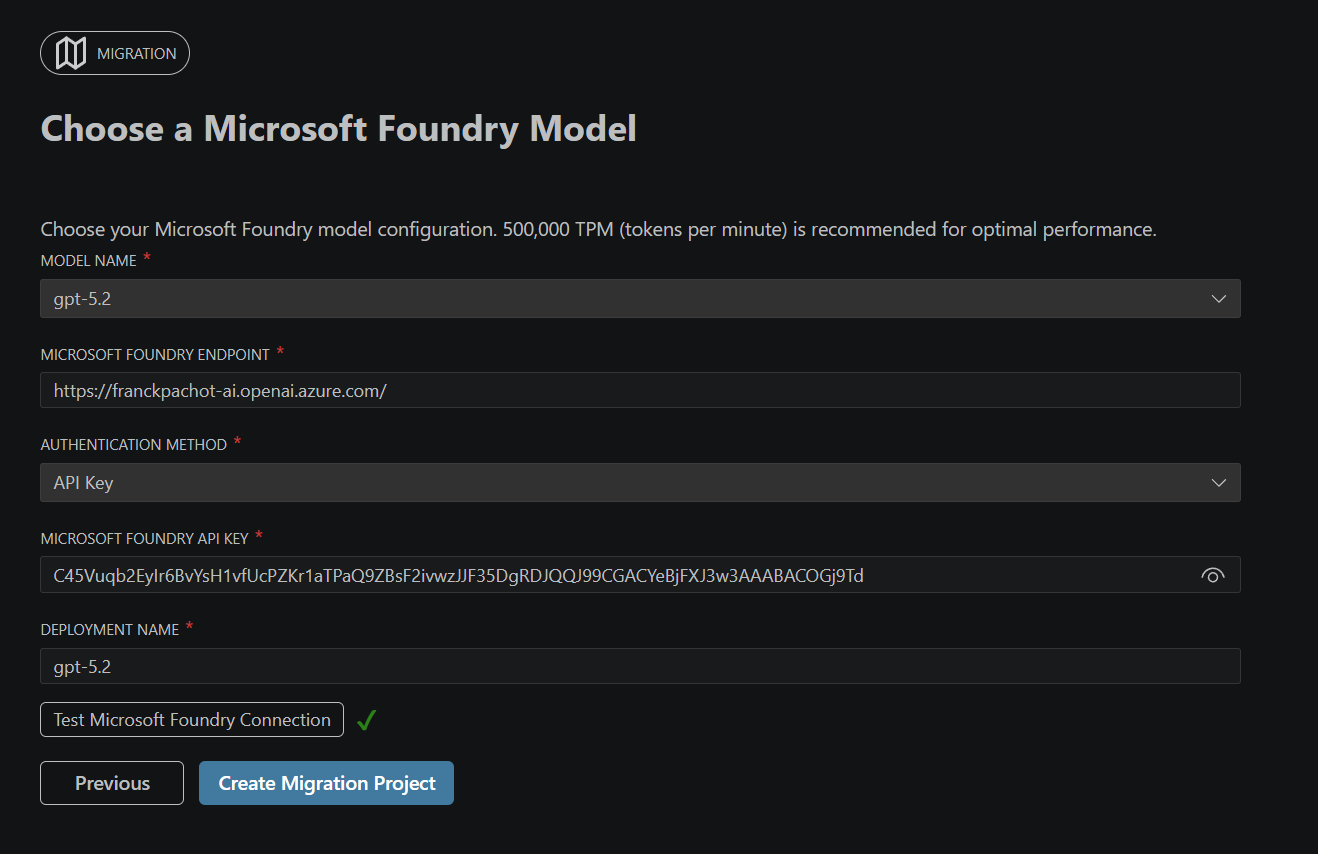Click Create Migration Project button
Screen dimensions: 1318x854
(327, 783)
